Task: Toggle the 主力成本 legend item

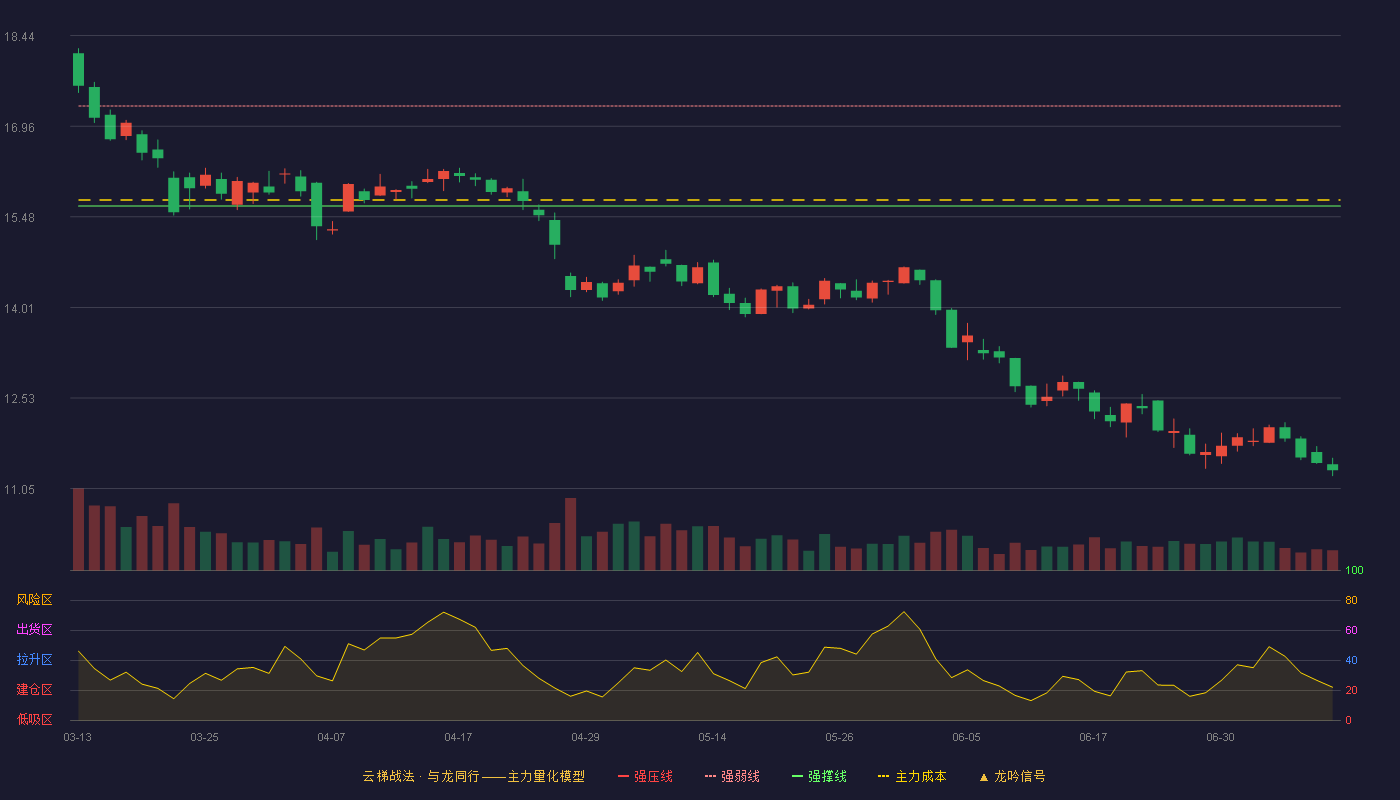Action: (912, 776)
